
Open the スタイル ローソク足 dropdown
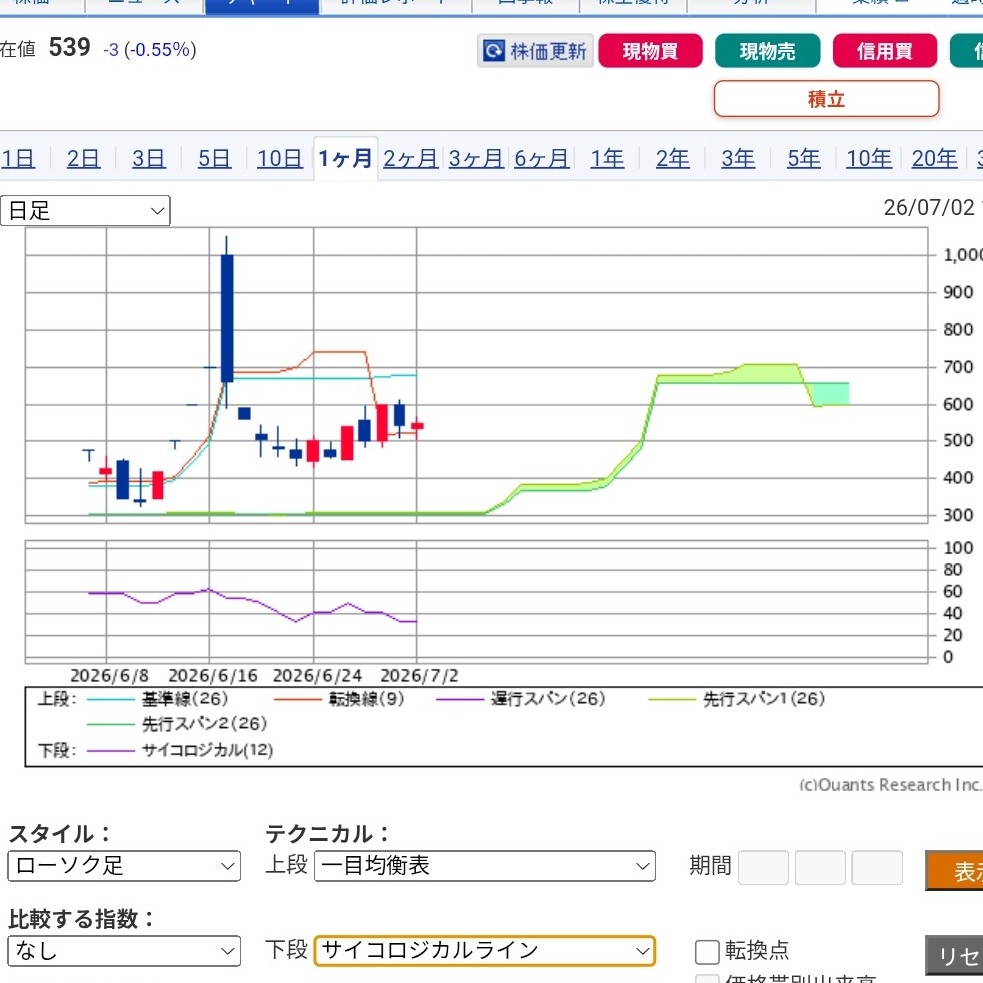pyautogui.click(x=124, y=866)
